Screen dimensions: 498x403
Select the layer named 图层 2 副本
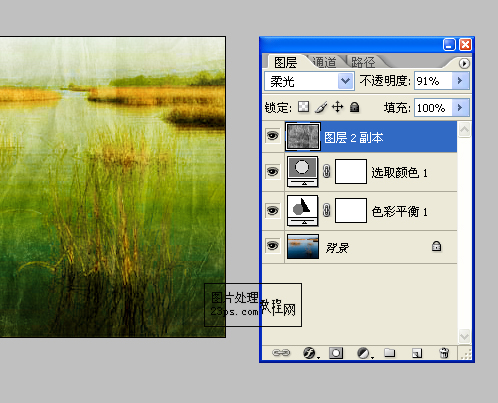354,138
